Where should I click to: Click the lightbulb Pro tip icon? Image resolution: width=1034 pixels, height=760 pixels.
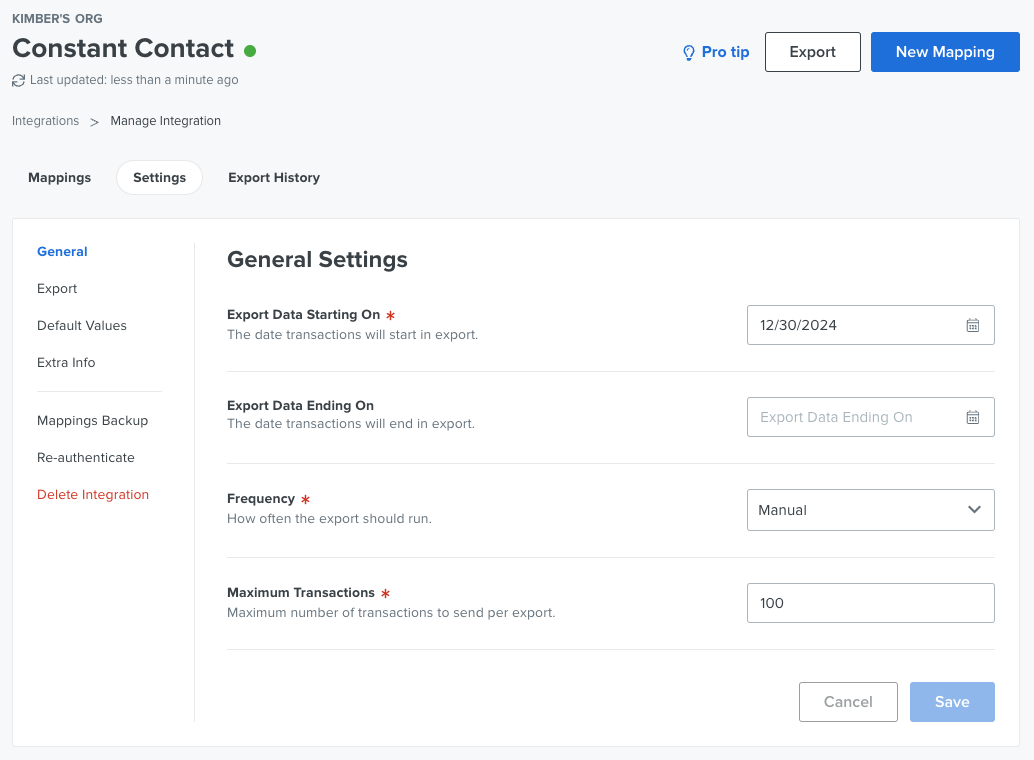[x=688, y=53]
